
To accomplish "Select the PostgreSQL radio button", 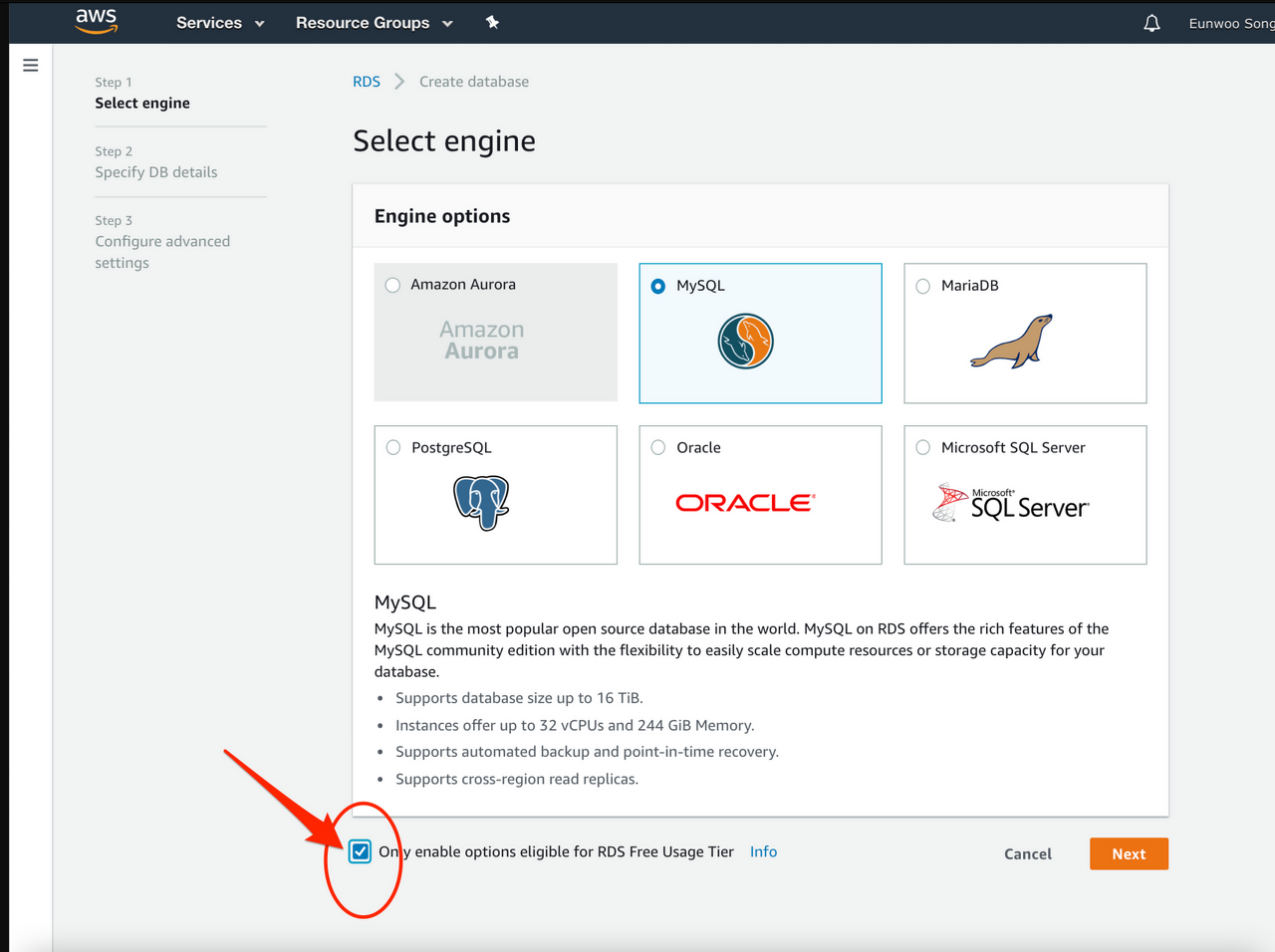I will pos(393,448).
